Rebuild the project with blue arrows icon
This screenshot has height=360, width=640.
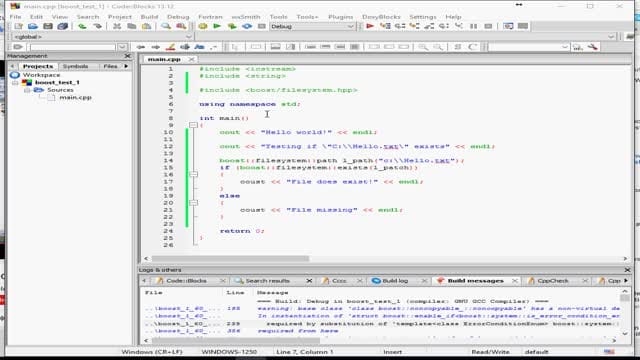click(x=247, y=26)
